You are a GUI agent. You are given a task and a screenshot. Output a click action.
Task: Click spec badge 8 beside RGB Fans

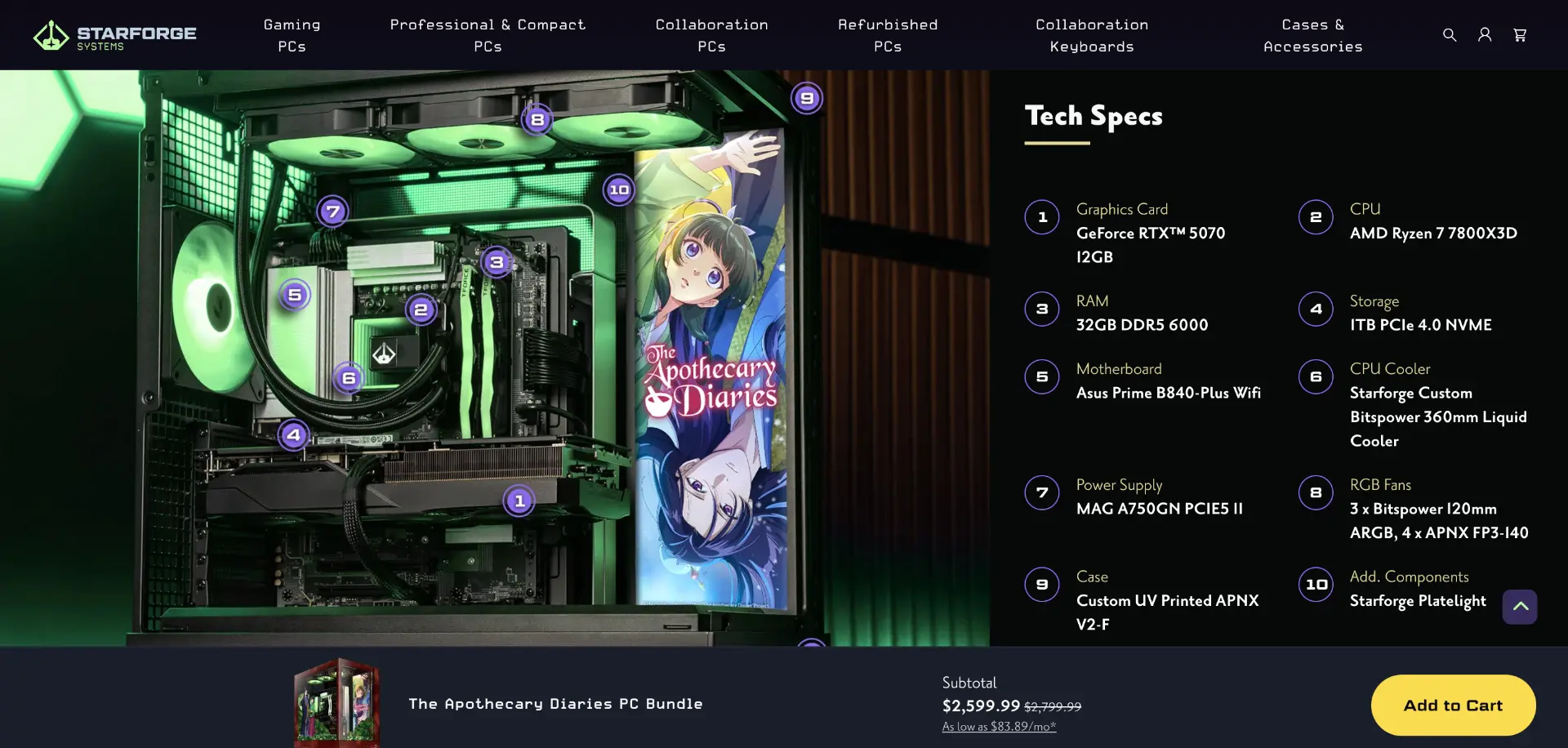[x=1316, y=493]
